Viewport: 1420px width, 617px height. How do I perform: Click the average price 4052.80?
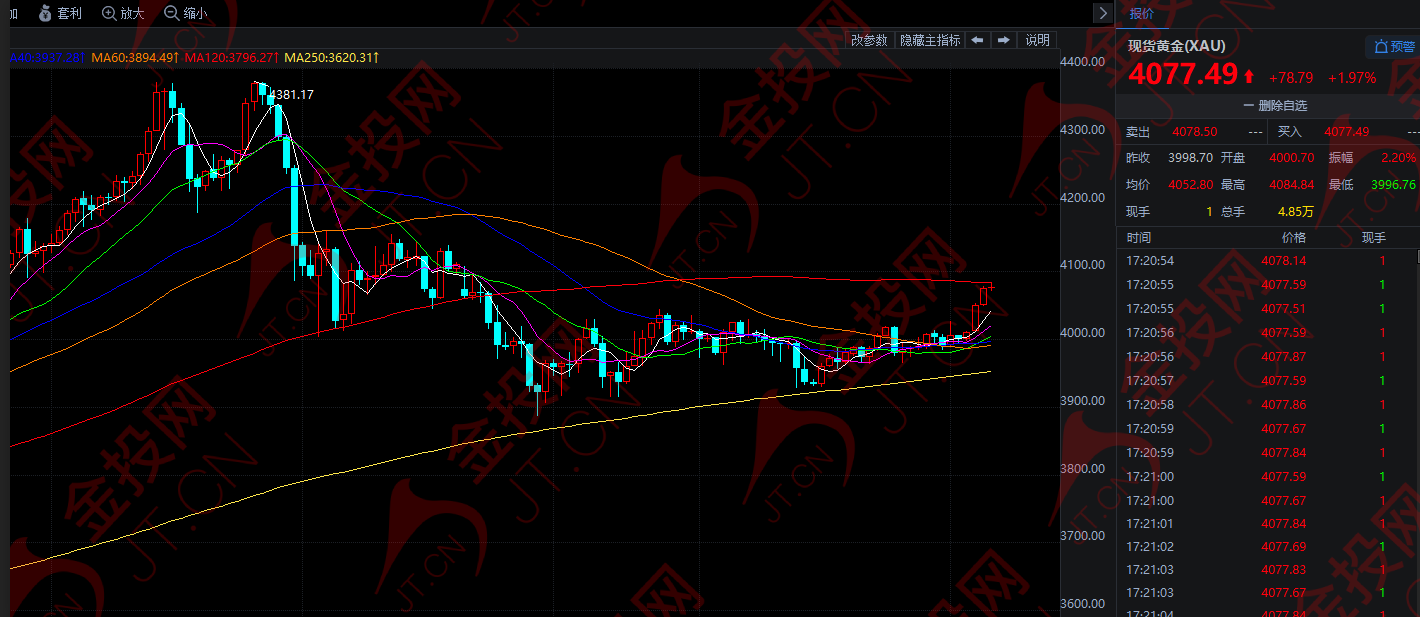(1191, 185)
